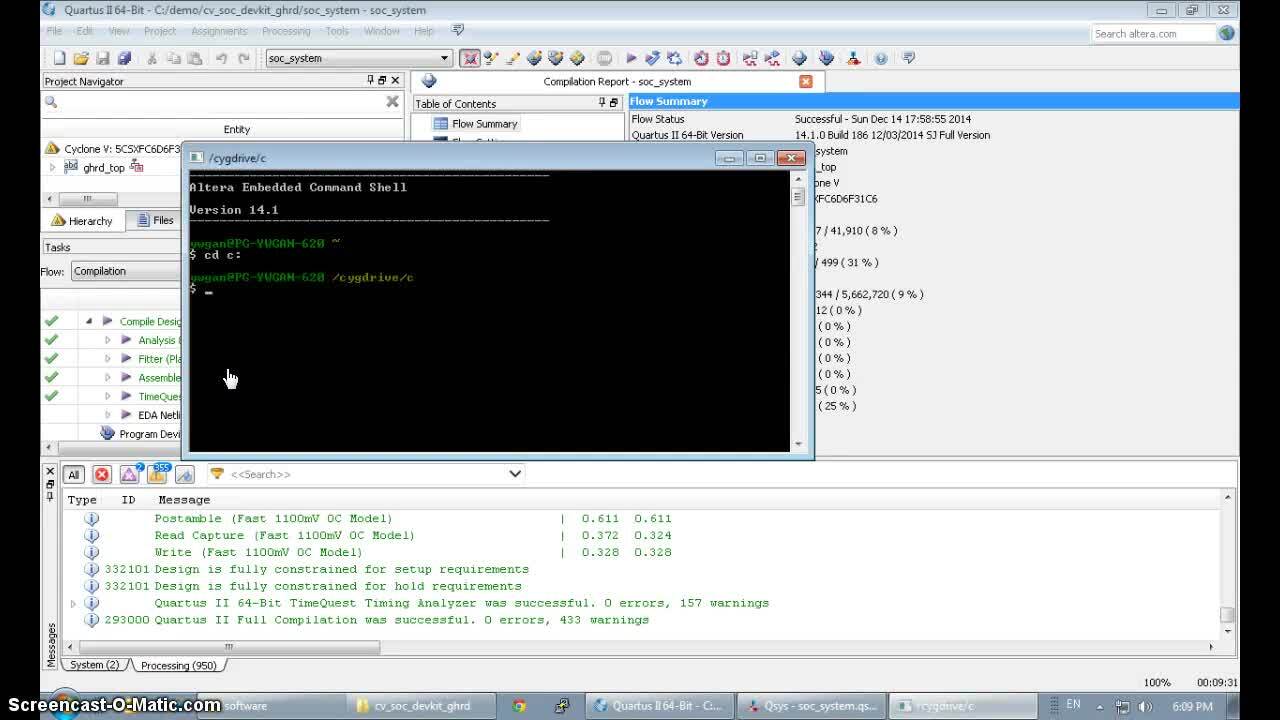Image resolution: width=1280 pixels, height=720 pixels.
Task: Click the terminal window vertical scrollbar
Action: [798, 310]
